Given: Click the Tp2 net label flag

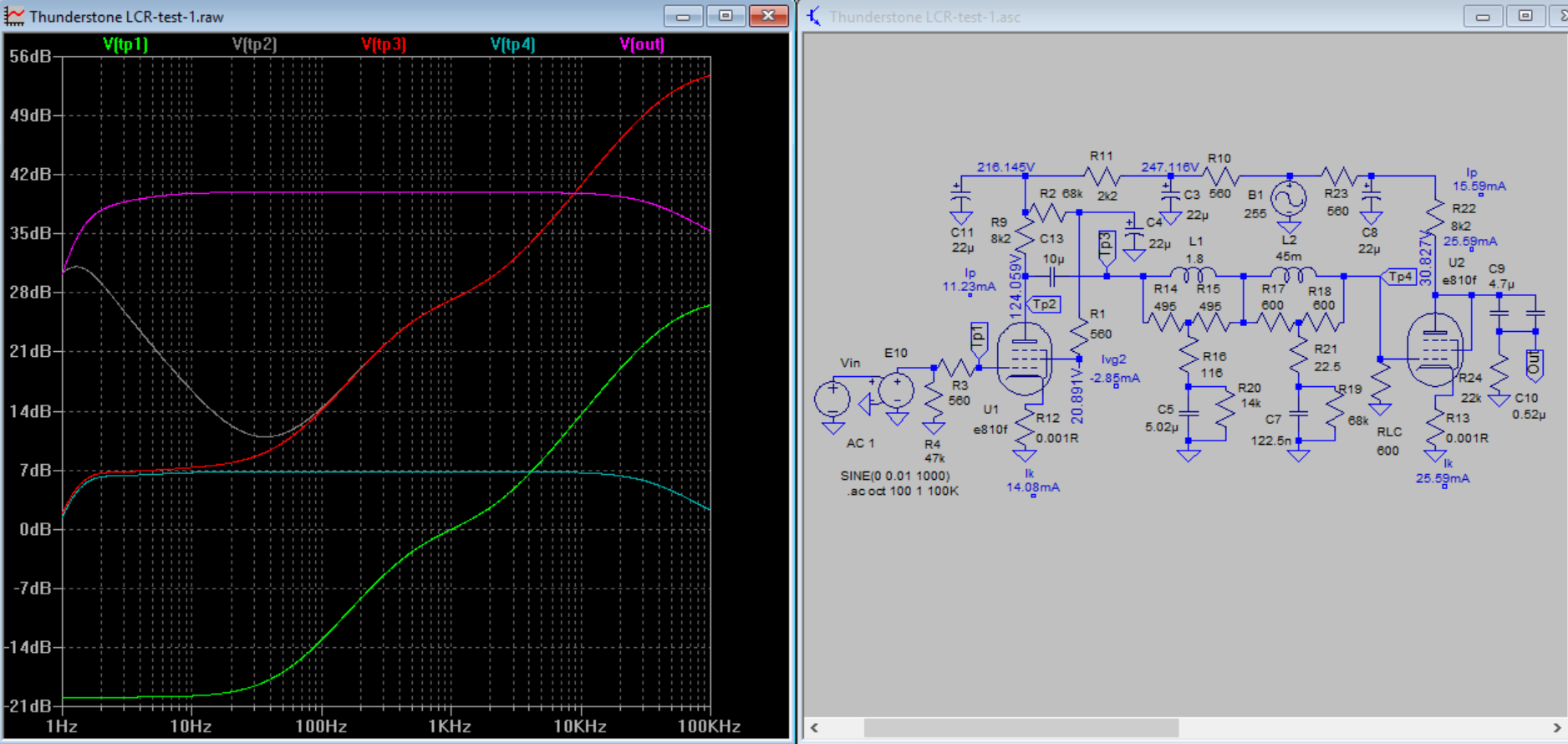Looking at the screenshot, I should tap(1044, 304).
